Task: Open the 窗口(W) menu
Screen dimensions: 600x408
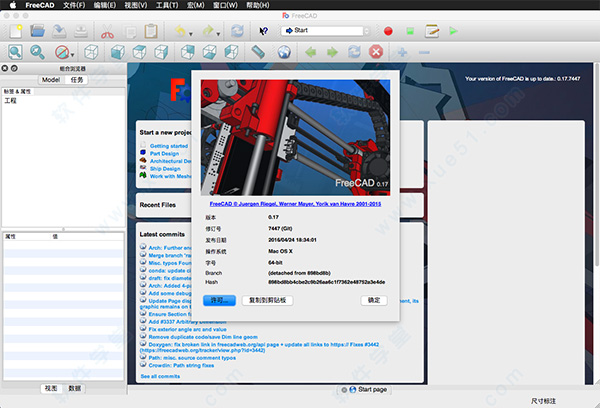Action: [225, 5]
